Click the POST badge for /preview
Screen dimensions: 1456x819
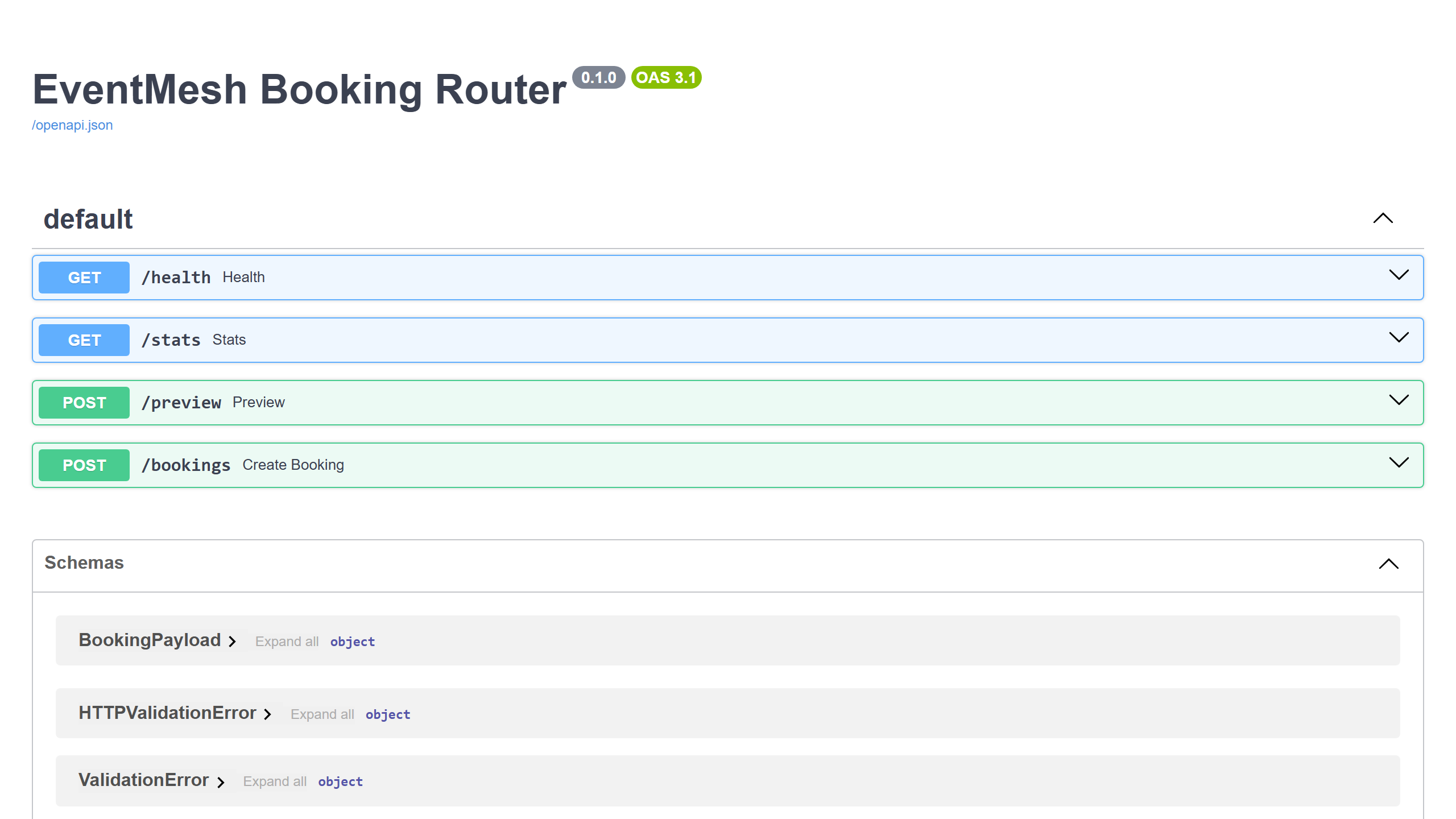tap(83, 402)
